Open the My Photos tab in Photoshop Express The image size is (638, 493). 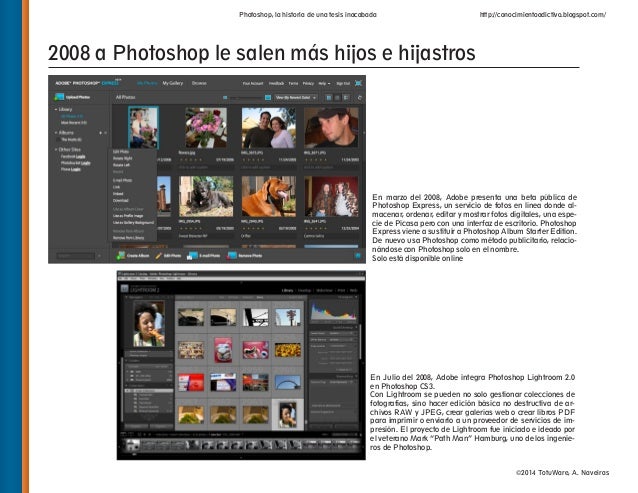[x=147, y=83]
